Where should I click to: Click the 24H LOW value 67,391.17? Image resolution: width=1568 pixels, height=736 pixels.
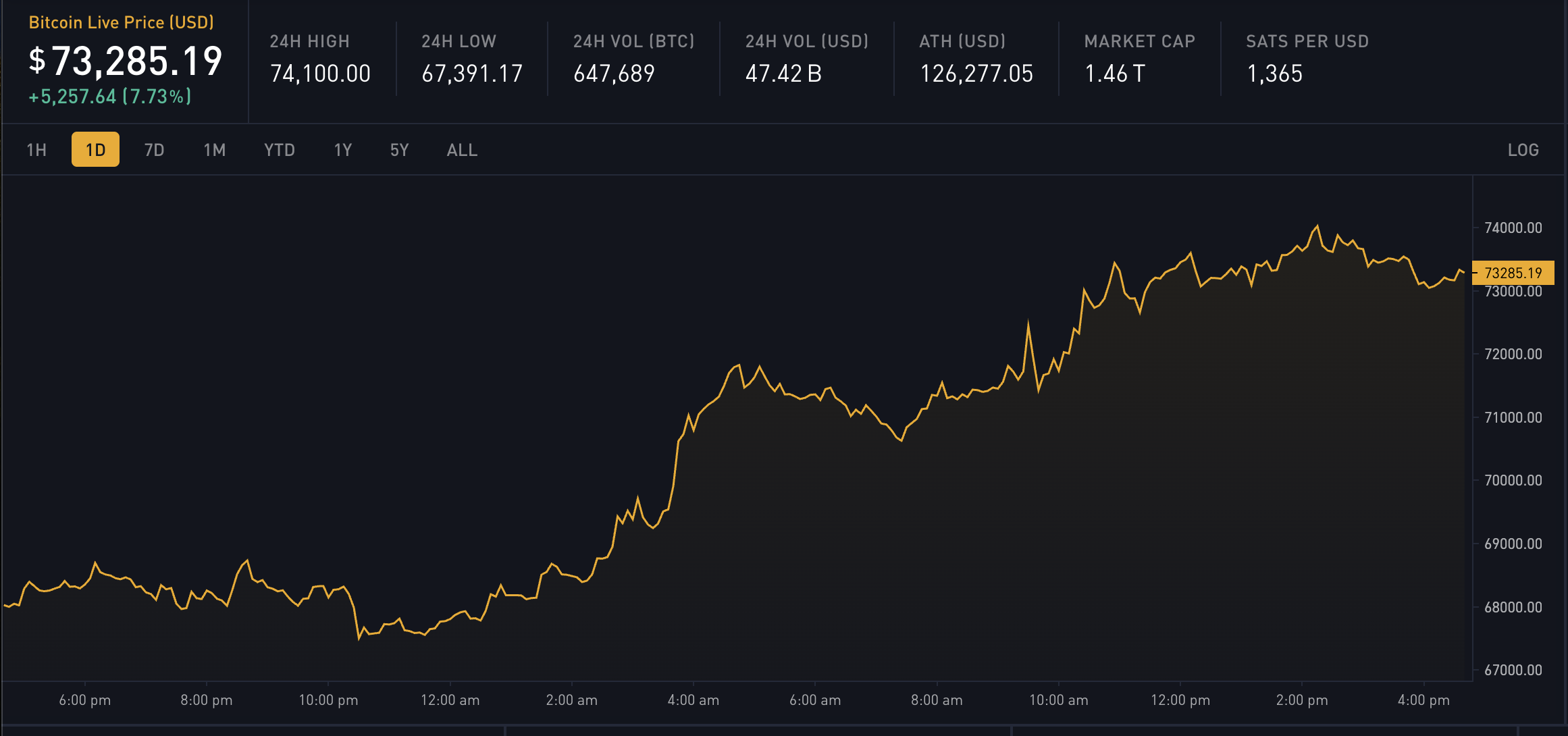pos(472,74)
